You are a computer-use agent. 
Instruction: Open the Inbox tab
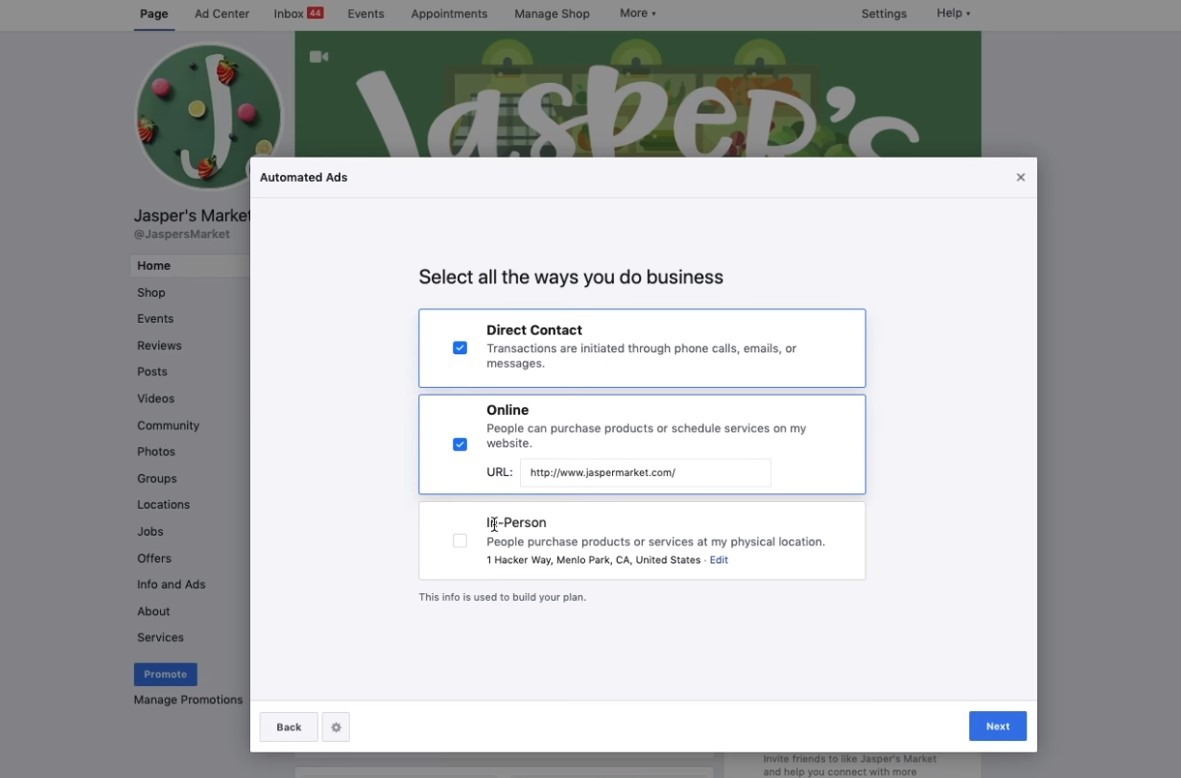[x=288, y=14]
